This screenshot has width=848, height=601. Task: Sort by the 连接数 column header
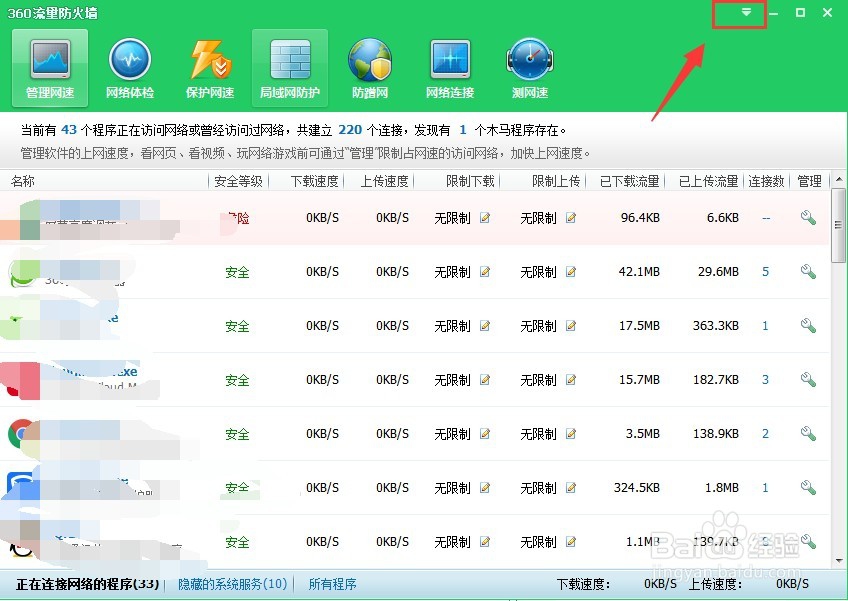coord(766,181)
